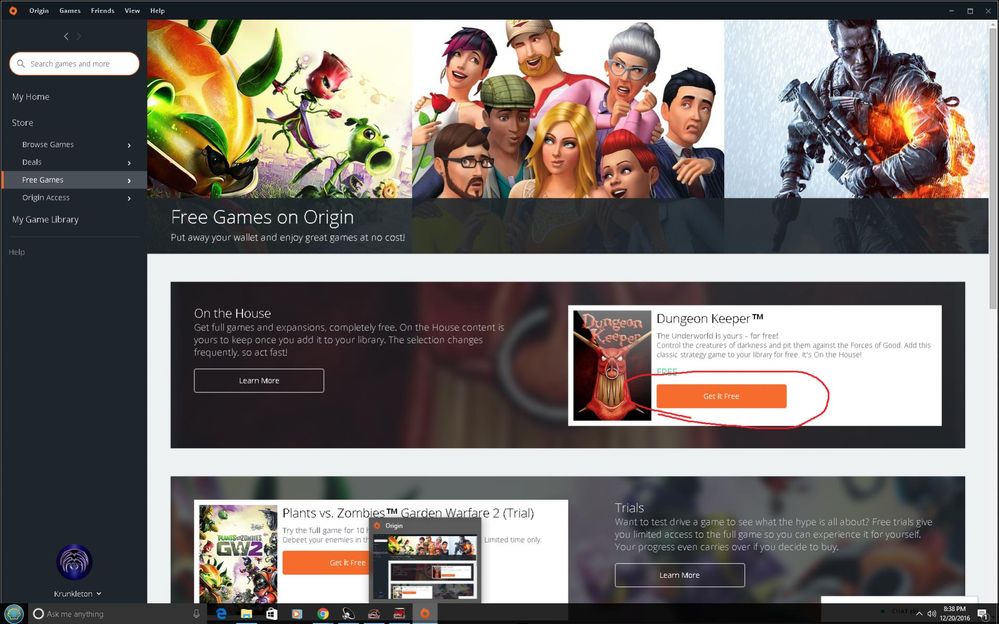Launch Google Chrome from the taskbar
This screenshot has width=999, height=624.
(323, 614)
